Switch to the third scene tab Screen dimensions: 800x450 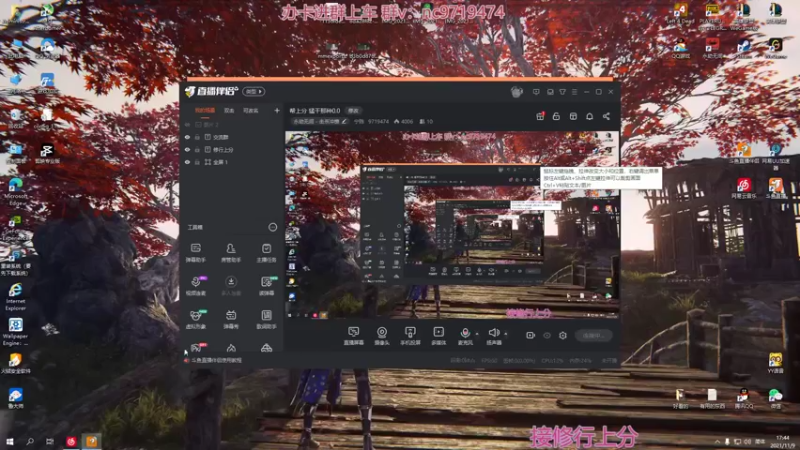(x=251, y=110)
